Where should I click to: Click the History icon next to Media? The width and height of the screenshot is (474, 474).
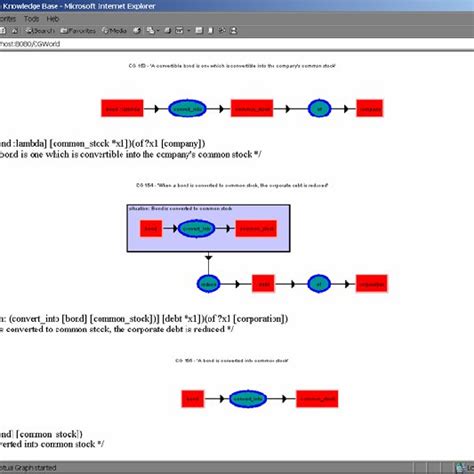[x=137, y=31]
